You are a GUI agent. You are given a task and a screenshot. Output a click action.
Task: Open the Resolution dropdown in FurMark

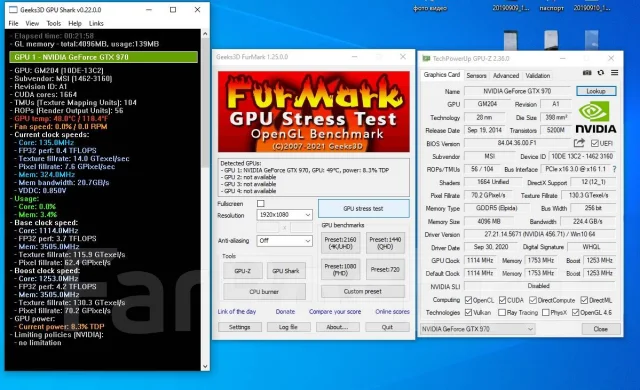coord(284,215)
